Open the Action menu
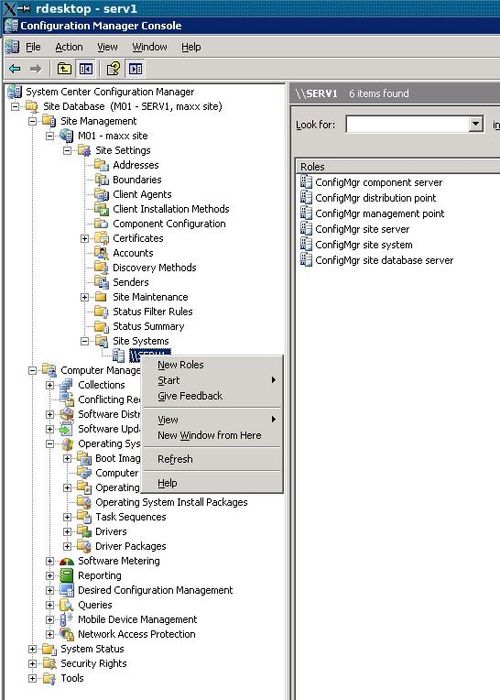This screenshot has height=700, width=500. (69, 47)
